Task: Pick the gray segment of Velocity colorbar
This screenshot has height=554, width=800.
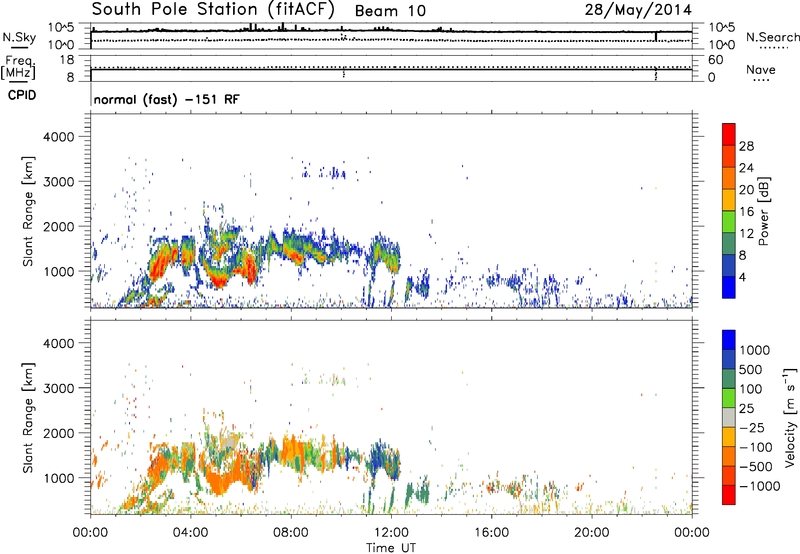Action: (x=729, y=418)
